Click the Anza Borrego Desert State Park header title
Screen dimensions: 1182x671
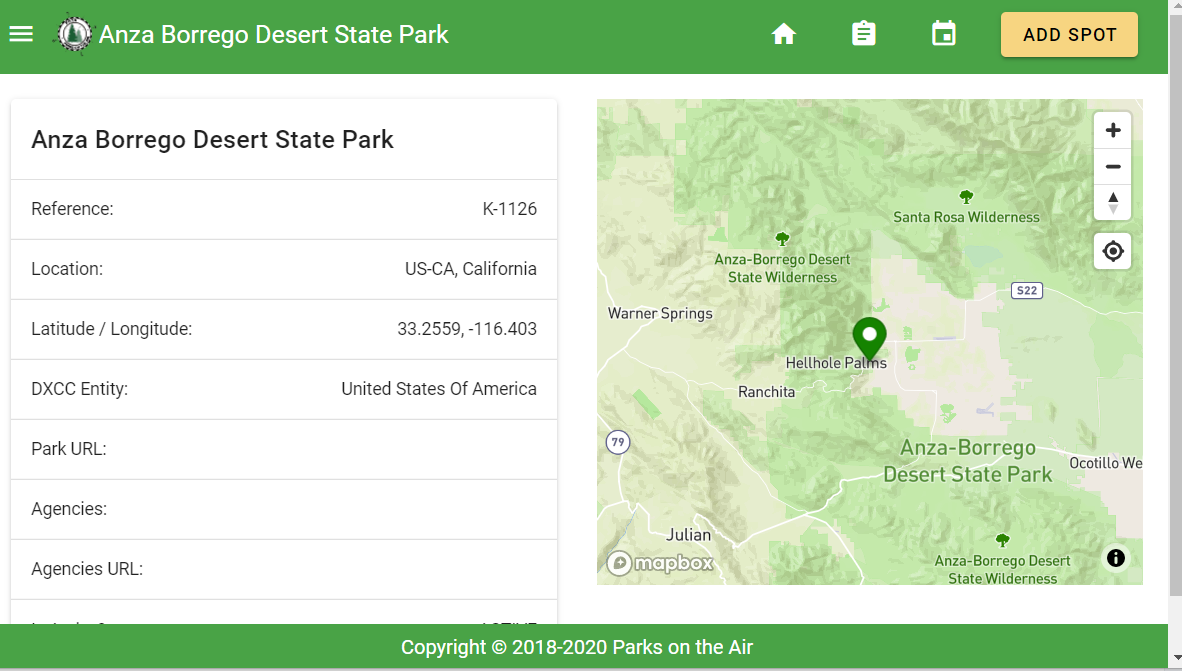pos(273,34)
